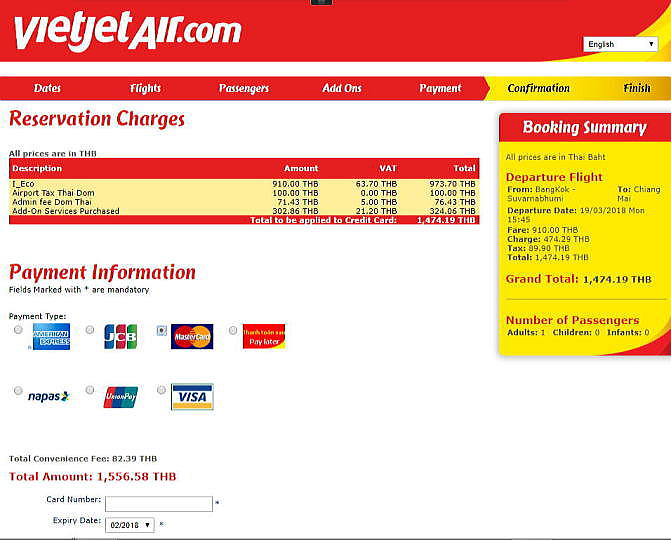Viewport: 671px width, 540px height.
Task: Click the Booking Summary header
Action: [x=585, y=127]
